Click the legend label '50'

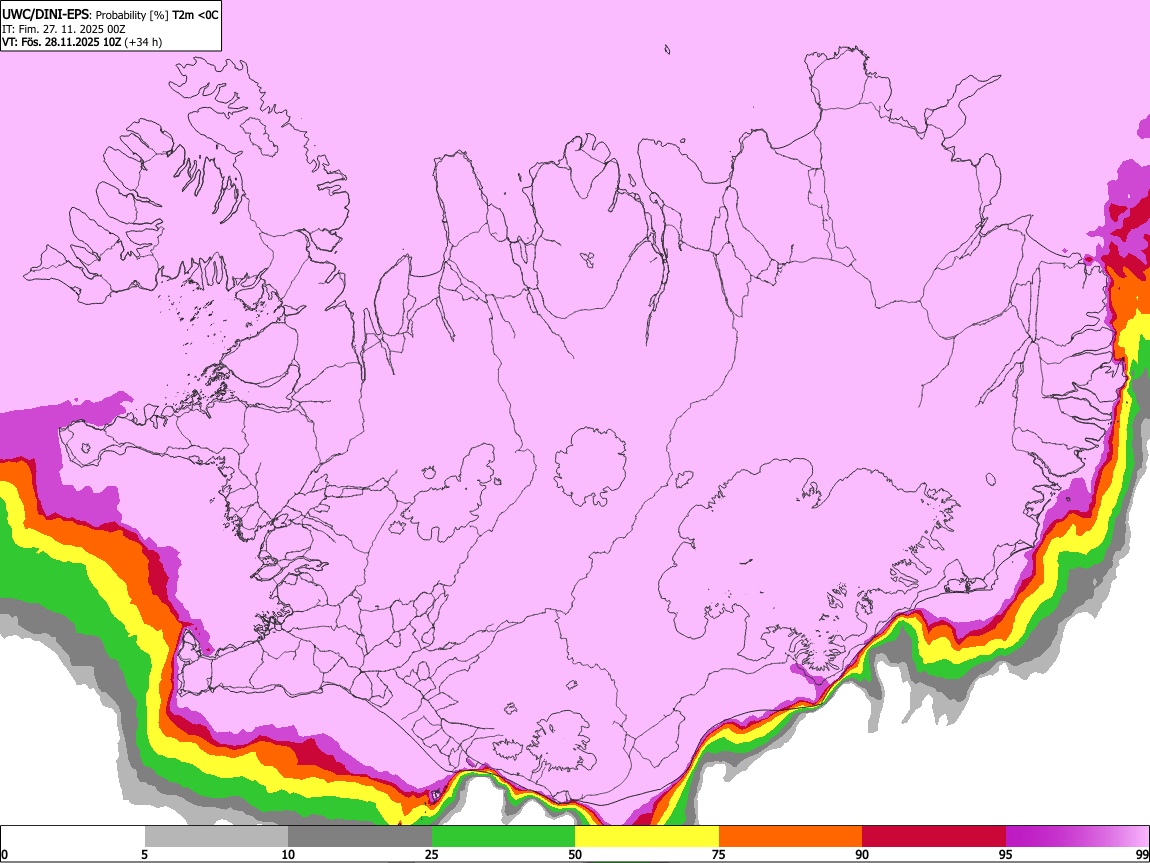coord(575,854)
